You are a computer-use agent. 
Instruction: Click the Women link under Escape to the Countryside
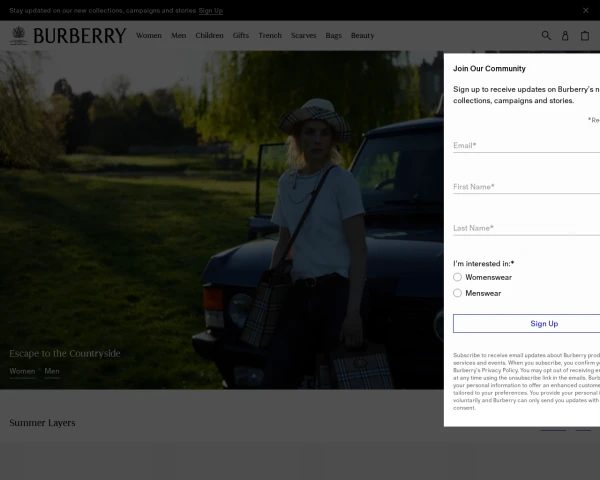pyautogui.click(x=22, y=371)
